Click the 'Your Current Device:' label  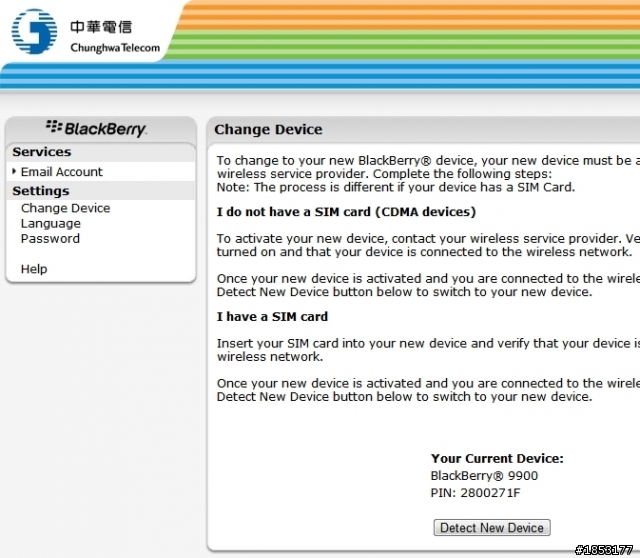click(497, 458)
